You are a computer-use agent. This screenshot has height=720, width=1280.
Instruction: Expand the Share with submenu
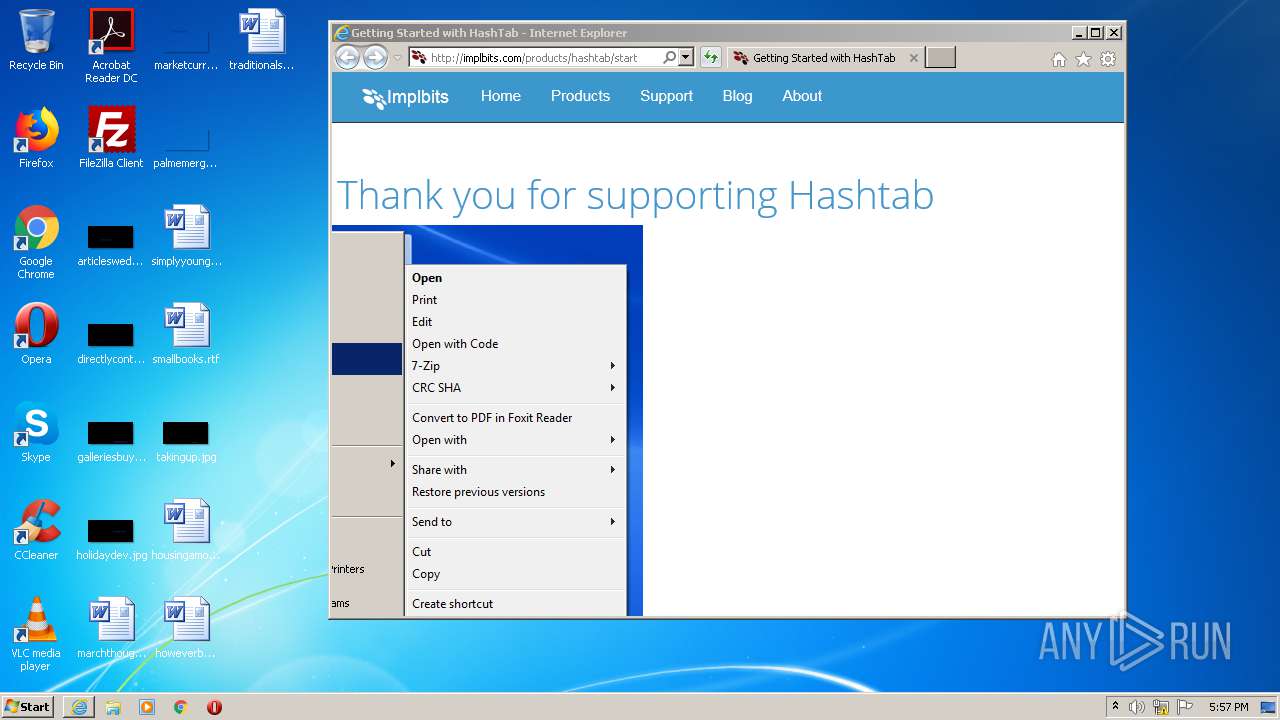point(515,470)
